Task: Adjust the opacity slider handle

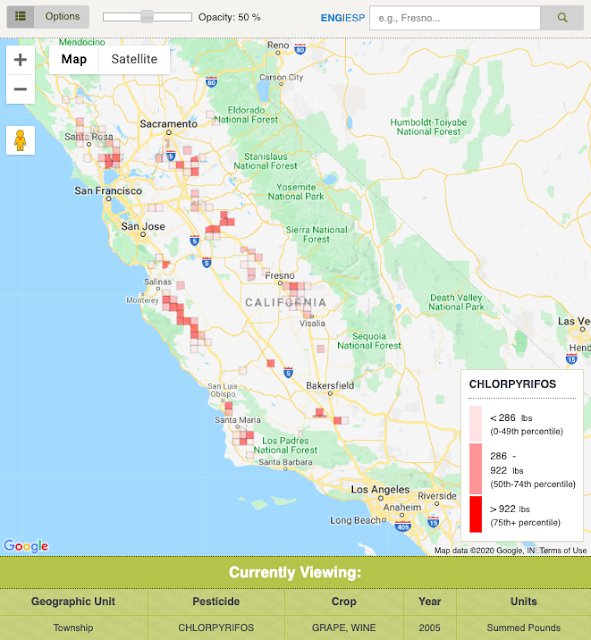Action: click(x=147, y=17)
